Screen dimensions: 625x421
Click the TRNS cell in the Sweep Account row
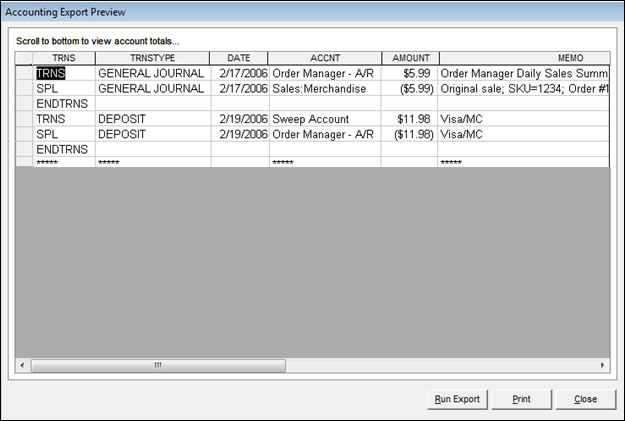click(64, 119)
